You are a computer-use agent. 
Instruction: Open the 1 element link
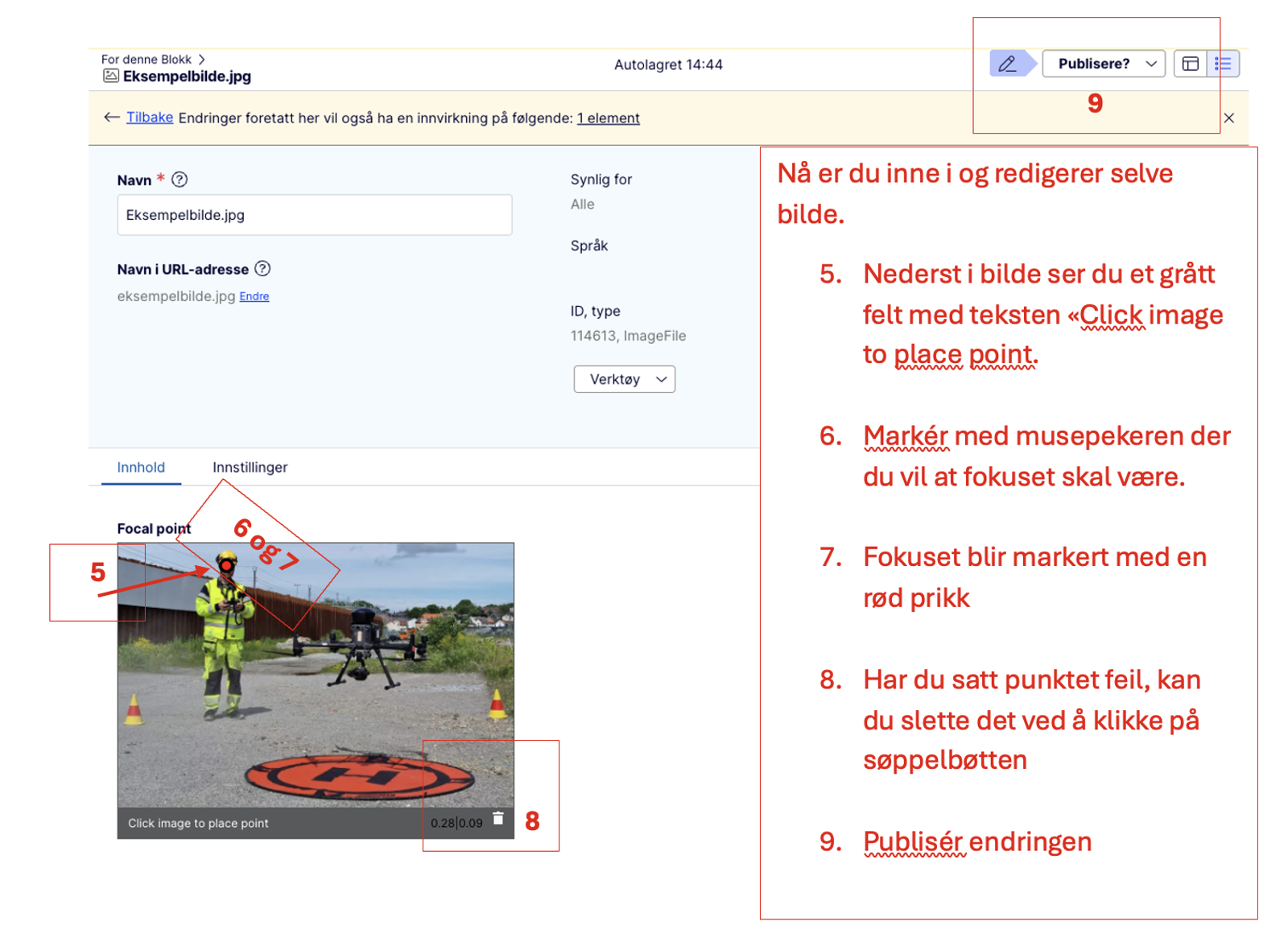608,118
